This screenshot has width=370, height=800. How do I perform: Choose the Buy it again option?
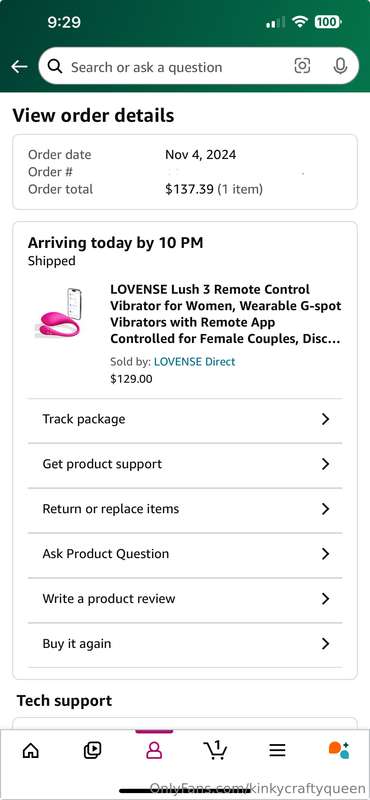[185, 644]
